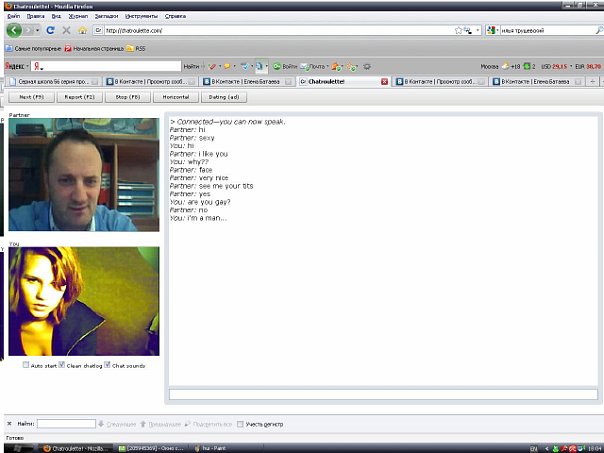Toggle the Chat sounds checkbox

pyautogui.click(x=107, y=365)
